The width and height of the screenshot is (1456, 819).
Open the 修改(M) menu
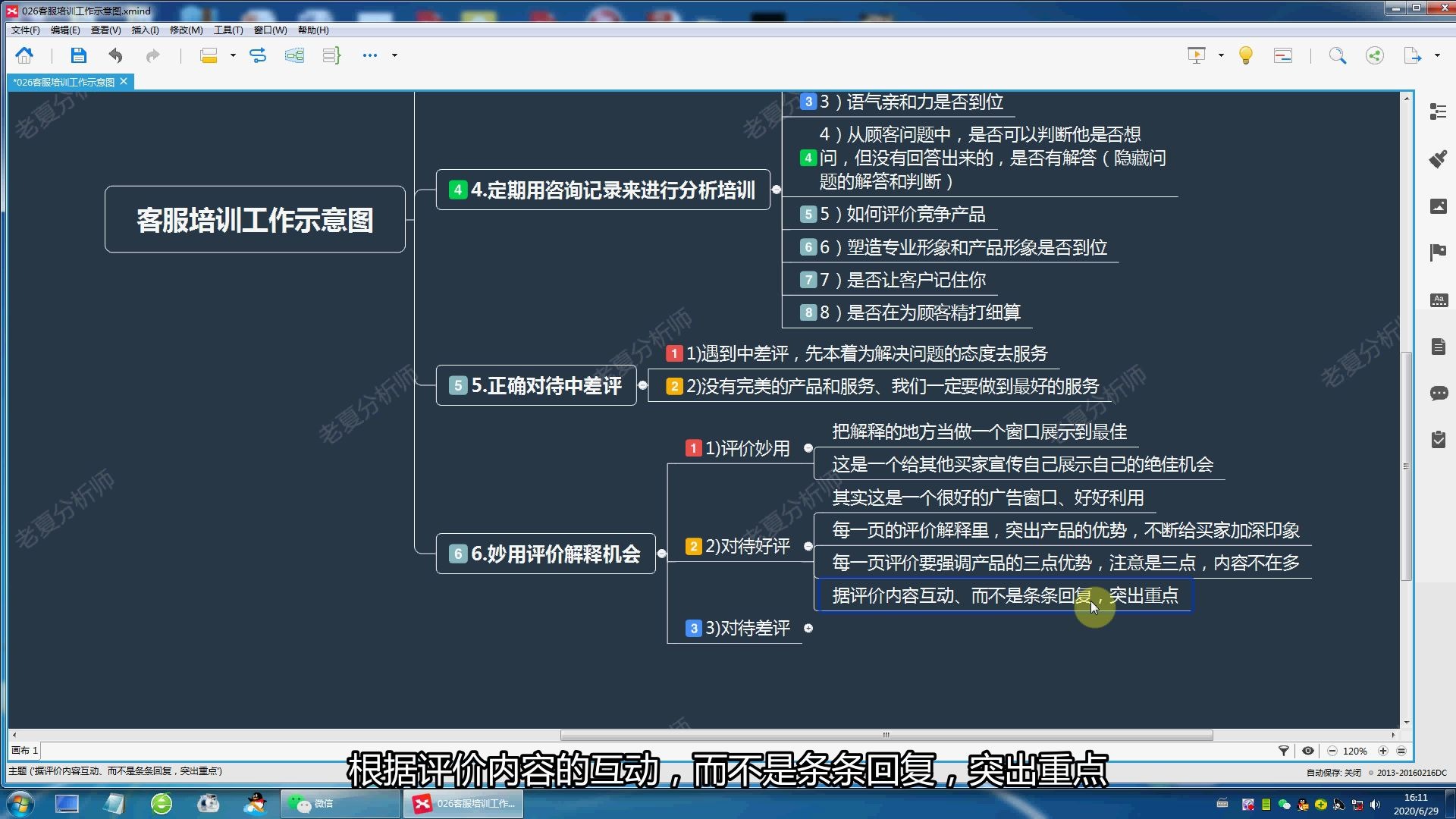click(186, 30)
